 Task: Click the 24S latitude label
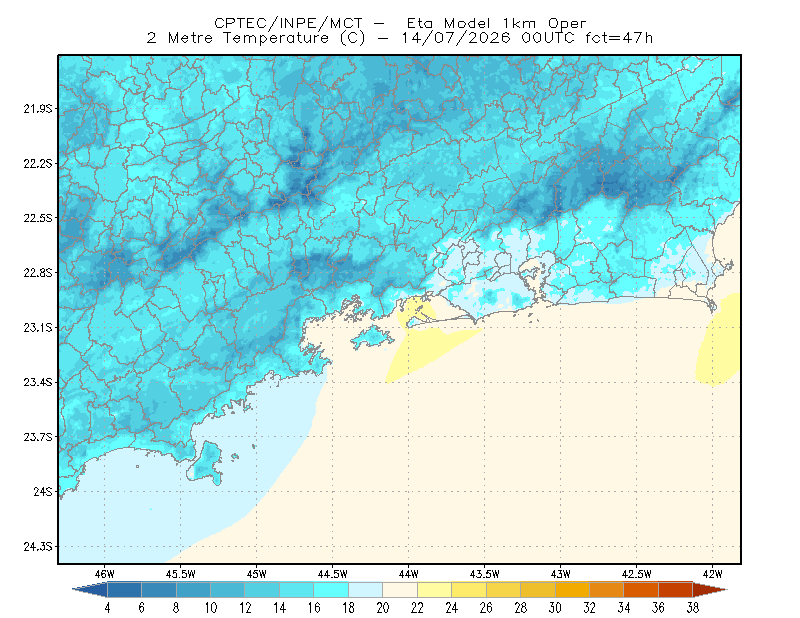pyautogui.click(x=43, y=491)
